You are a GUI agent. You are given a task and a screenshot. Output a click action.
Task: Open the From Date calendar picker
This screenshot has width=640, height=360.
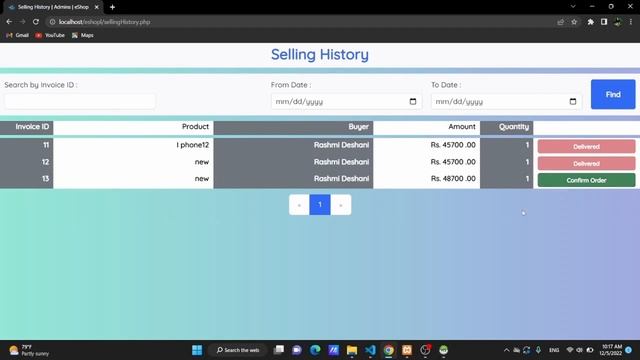(x=413, y=101)
